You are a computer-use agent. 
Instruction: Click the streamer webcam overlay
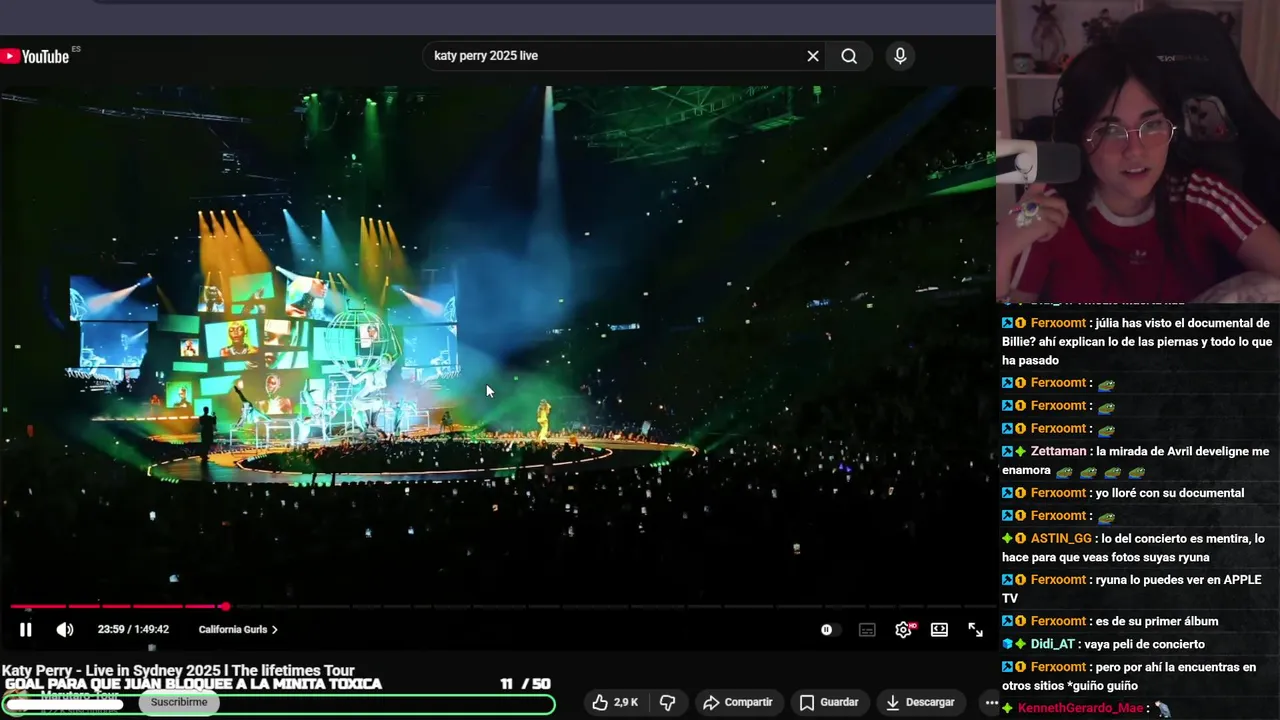pyautogui.click(x=1138, y=151)
